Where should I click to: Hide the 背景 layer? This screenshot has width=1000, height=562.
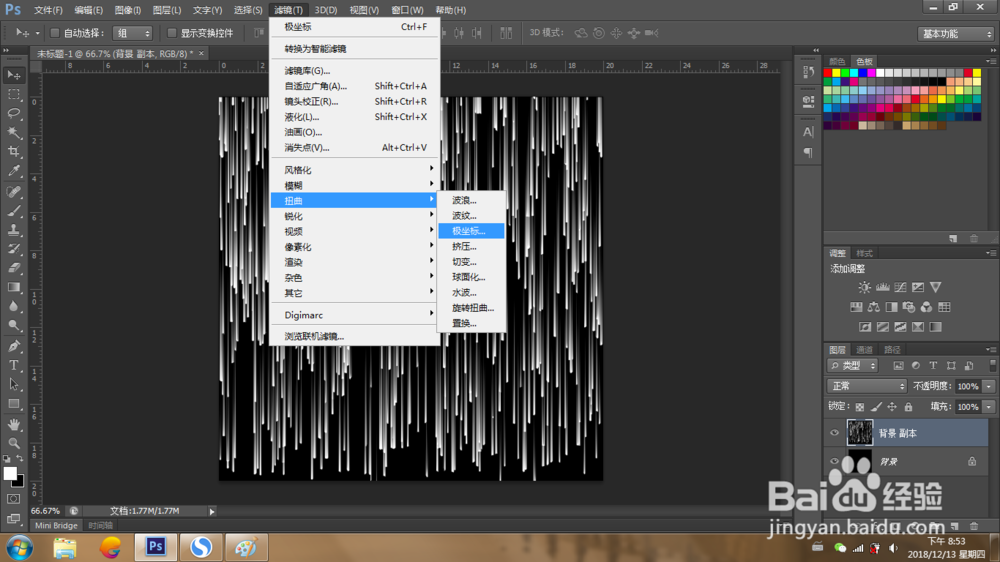tap(834, 461)
